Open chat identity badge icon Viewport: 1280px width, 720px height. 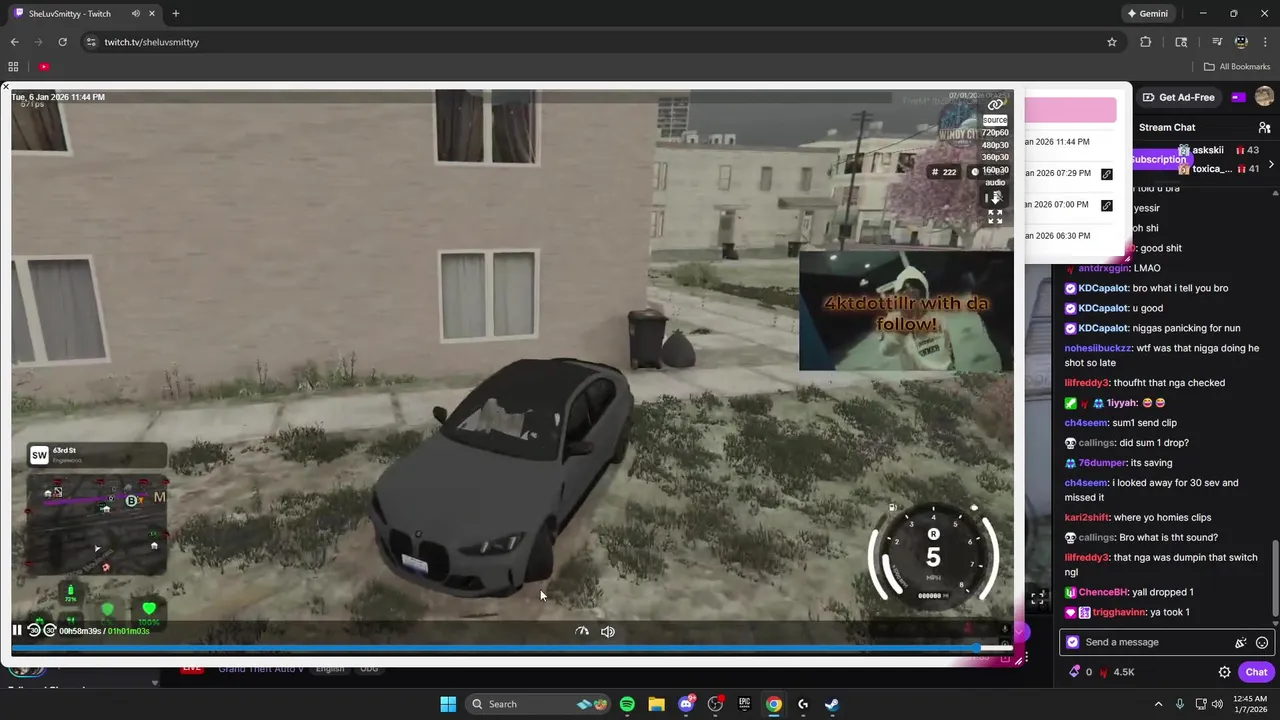point(1073,642)
